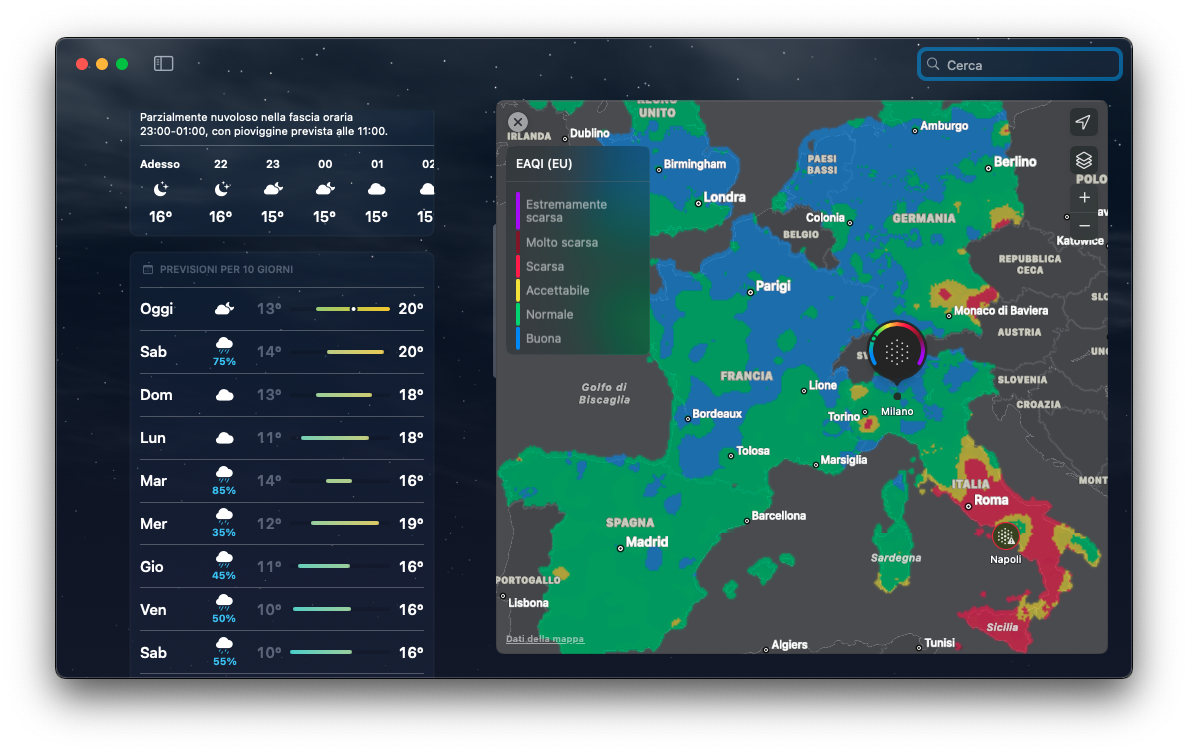
Task: Select the Oggi forecast row
Action: coord(282,309)
